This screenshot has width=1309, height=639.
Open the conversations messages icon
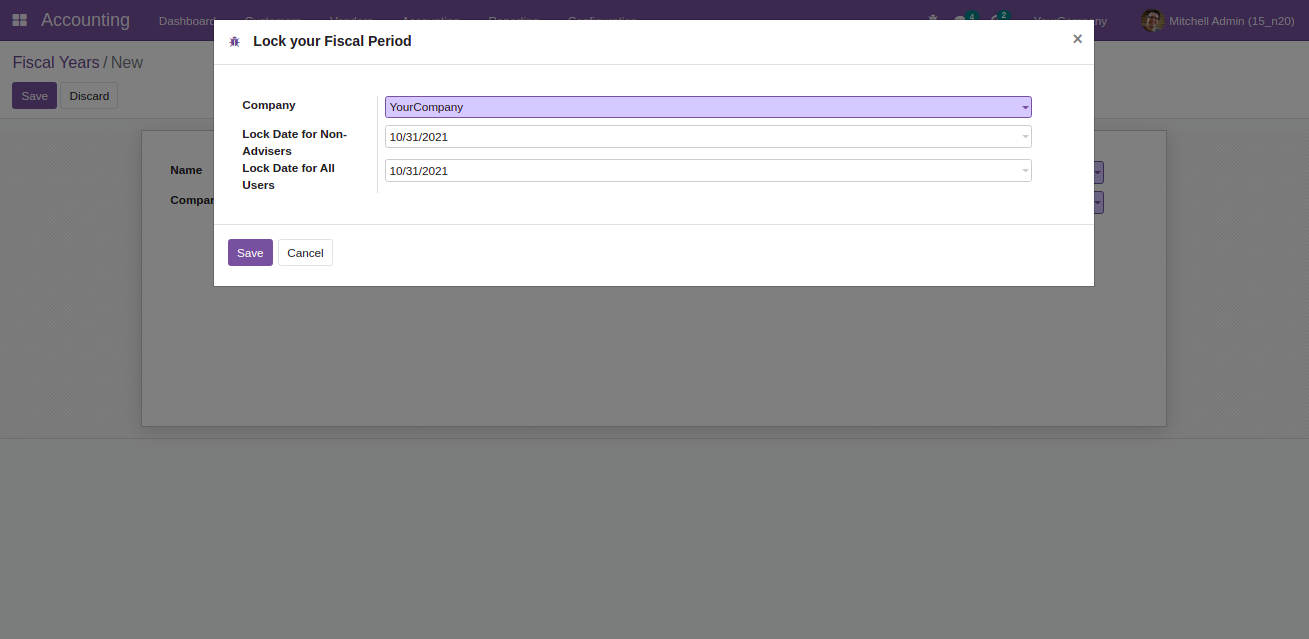pos(962,20)
